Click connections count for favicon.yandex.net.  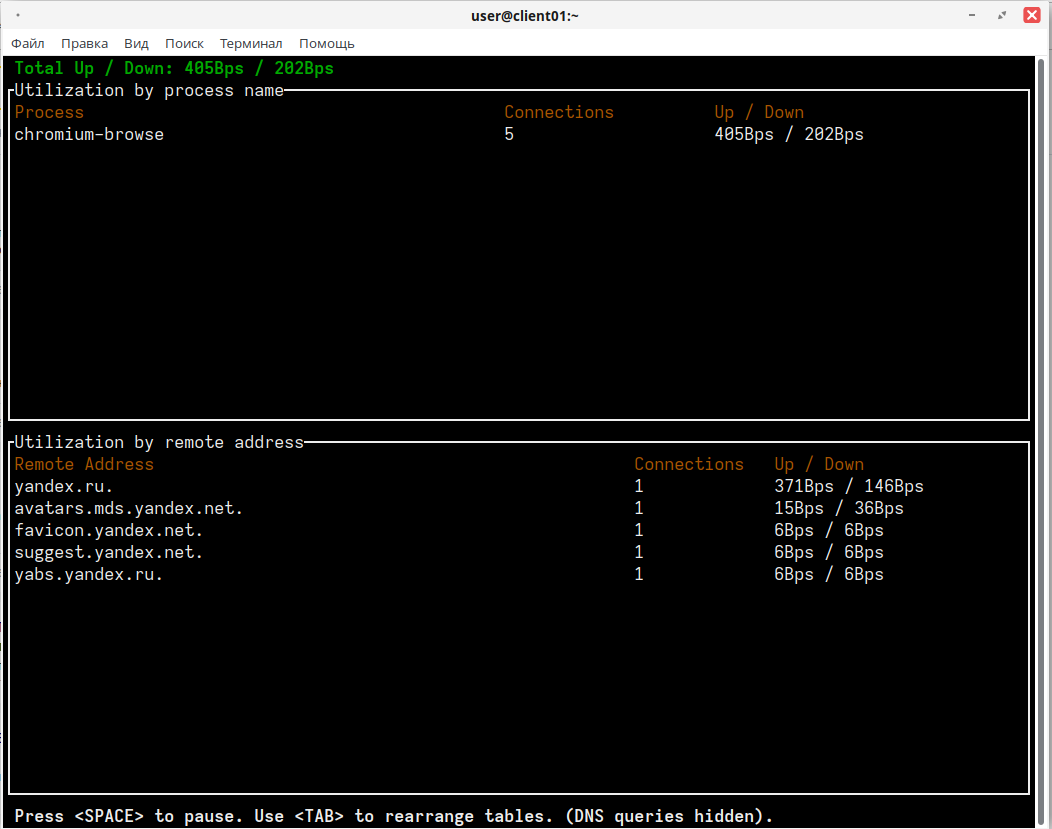(x=639, y=531)
